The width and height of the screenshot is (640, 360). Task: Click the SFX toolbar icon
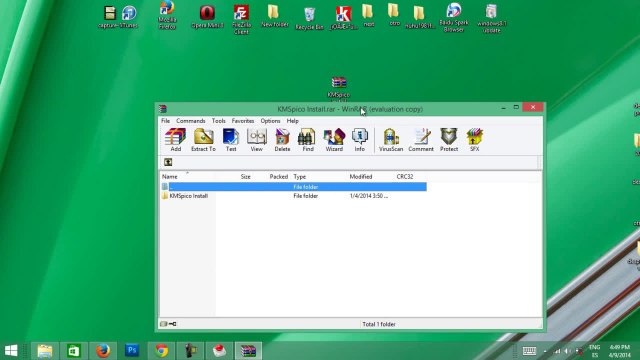pyautogui.click(x=474, y=140)
